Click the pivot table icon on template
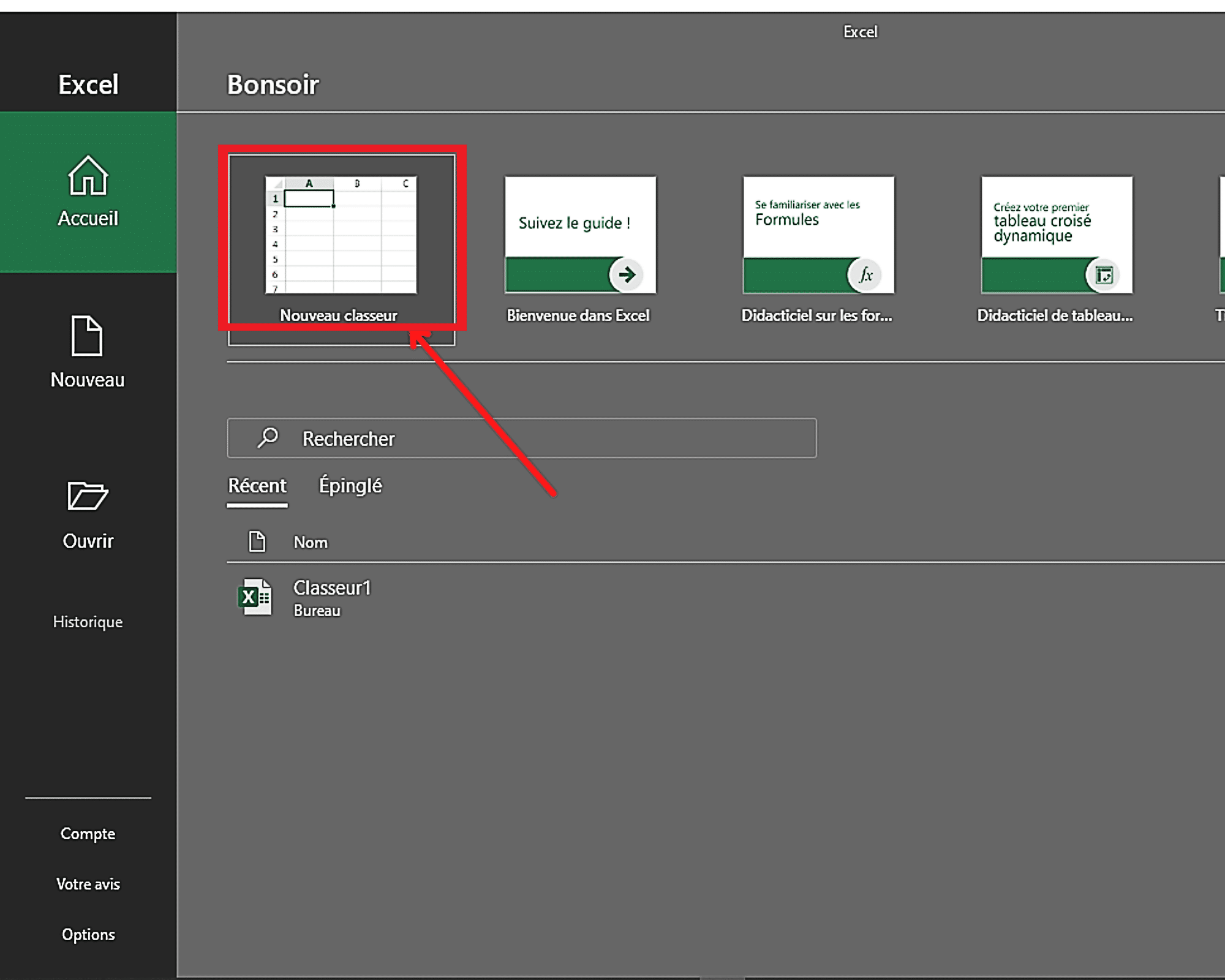This screenshot has width=1225, height=980. (1102, 274)
